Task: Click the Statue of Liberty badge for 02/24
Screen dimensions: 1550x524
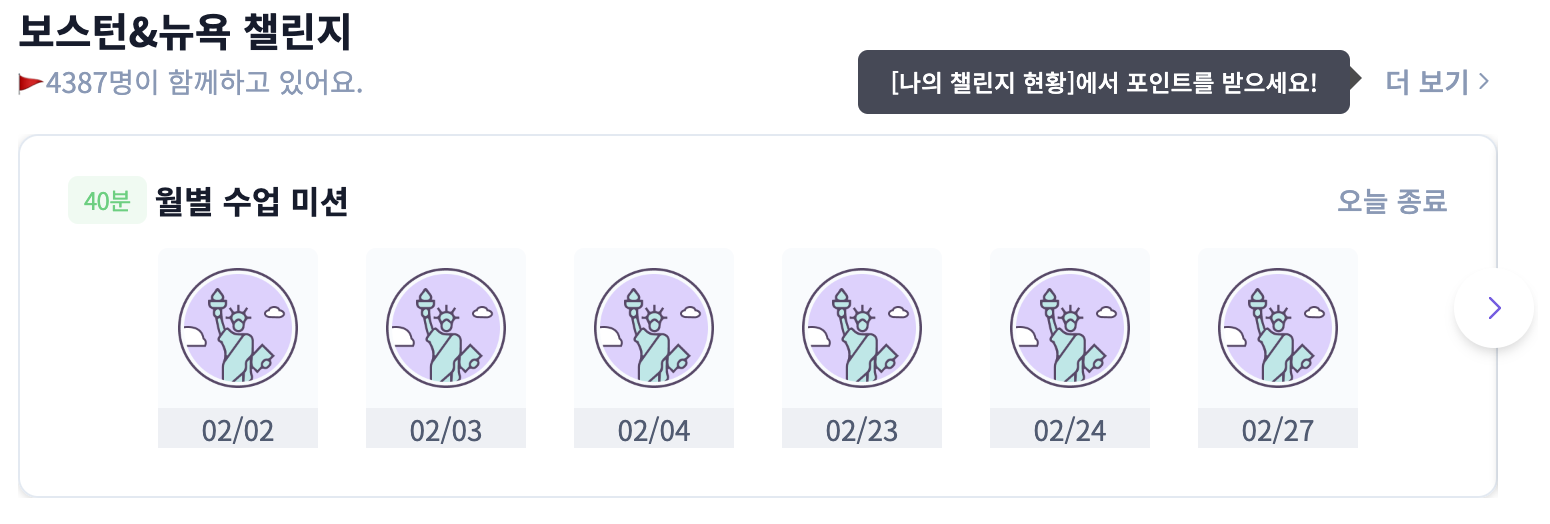Action: [x=1070, y=328]
